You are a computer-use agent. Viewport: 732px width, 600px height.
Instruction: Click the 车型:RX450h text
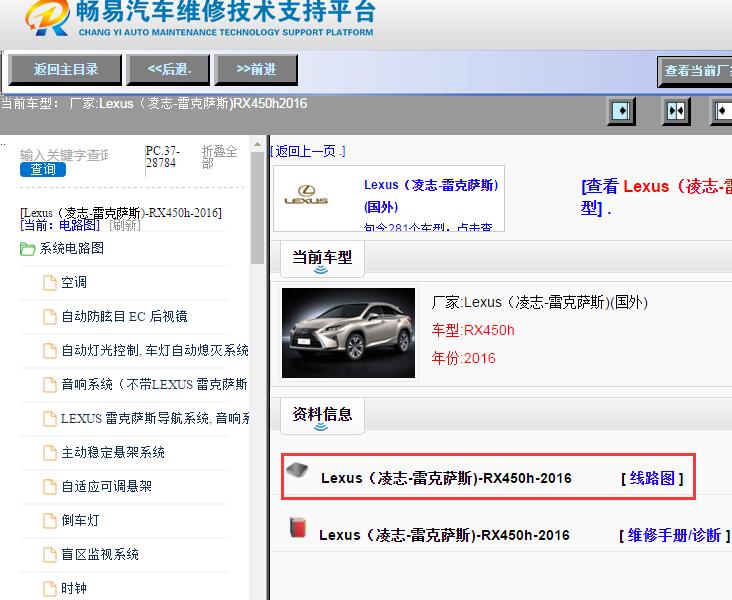pos(473,331)
